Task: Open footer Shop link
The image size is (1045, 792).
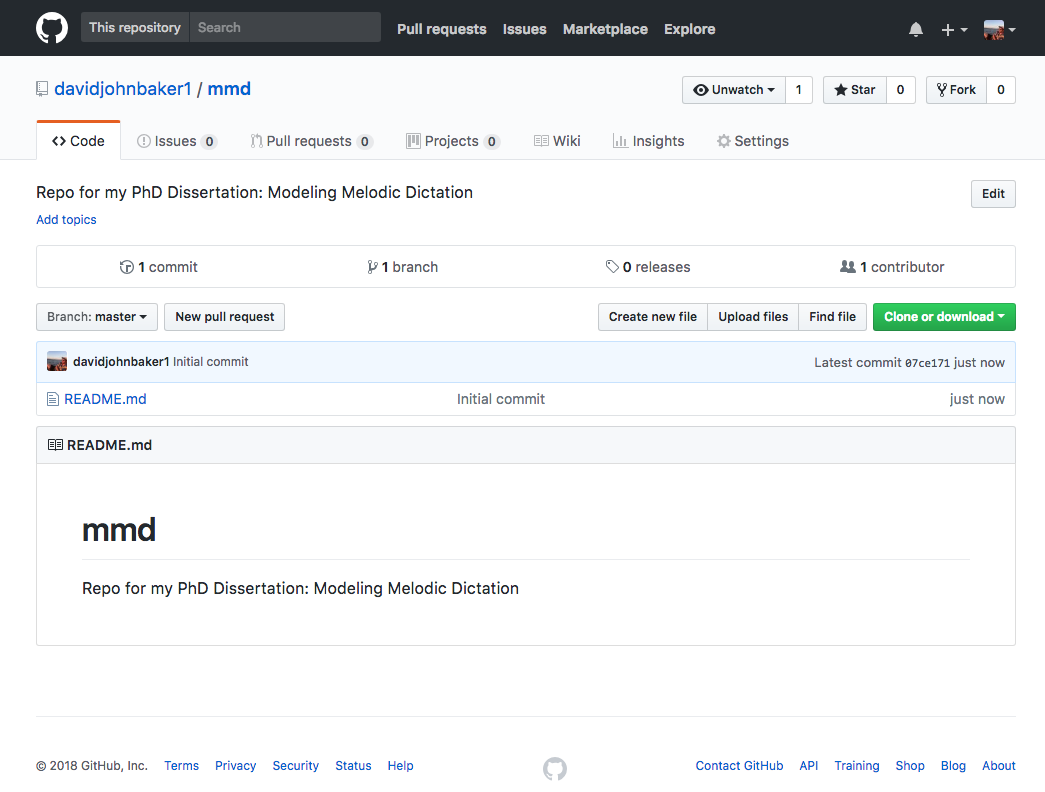Action: [x=910, y=766]
